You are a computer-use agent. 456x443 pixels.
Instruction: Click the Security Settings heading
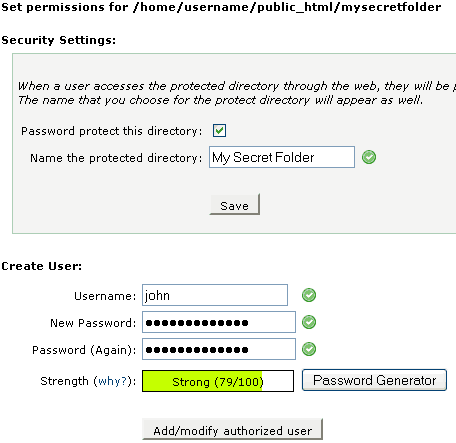pyautogui.click(x=59, y=40)
